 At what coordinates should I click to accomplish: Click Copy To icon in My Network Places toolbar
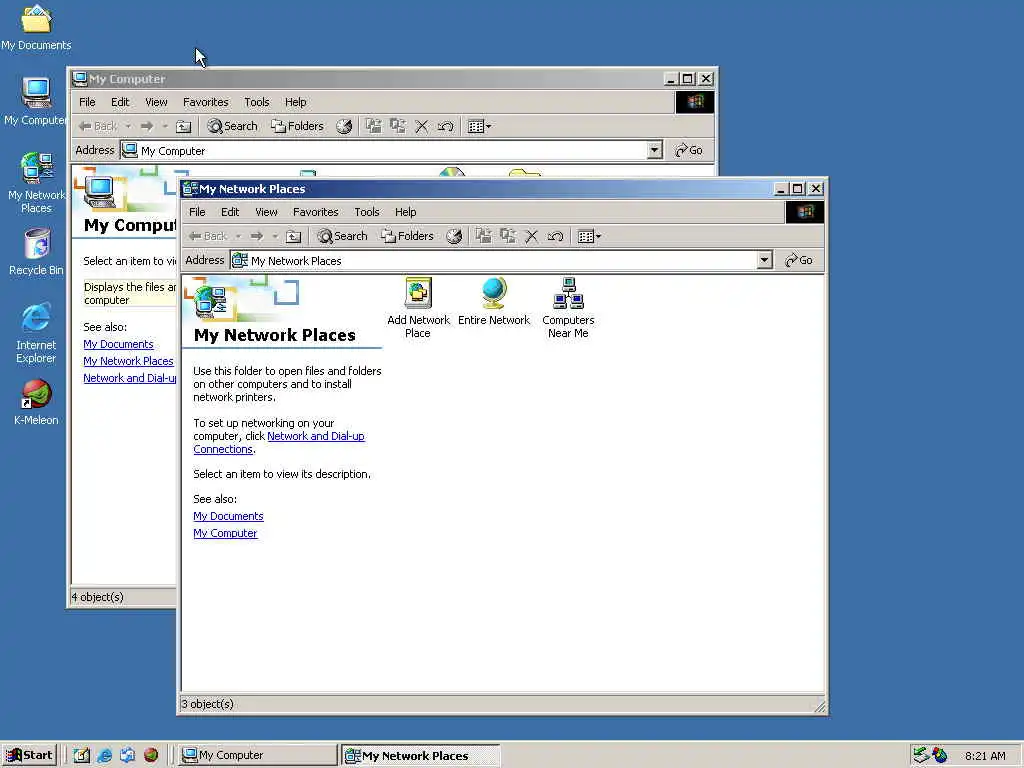[x=508, y=236]
